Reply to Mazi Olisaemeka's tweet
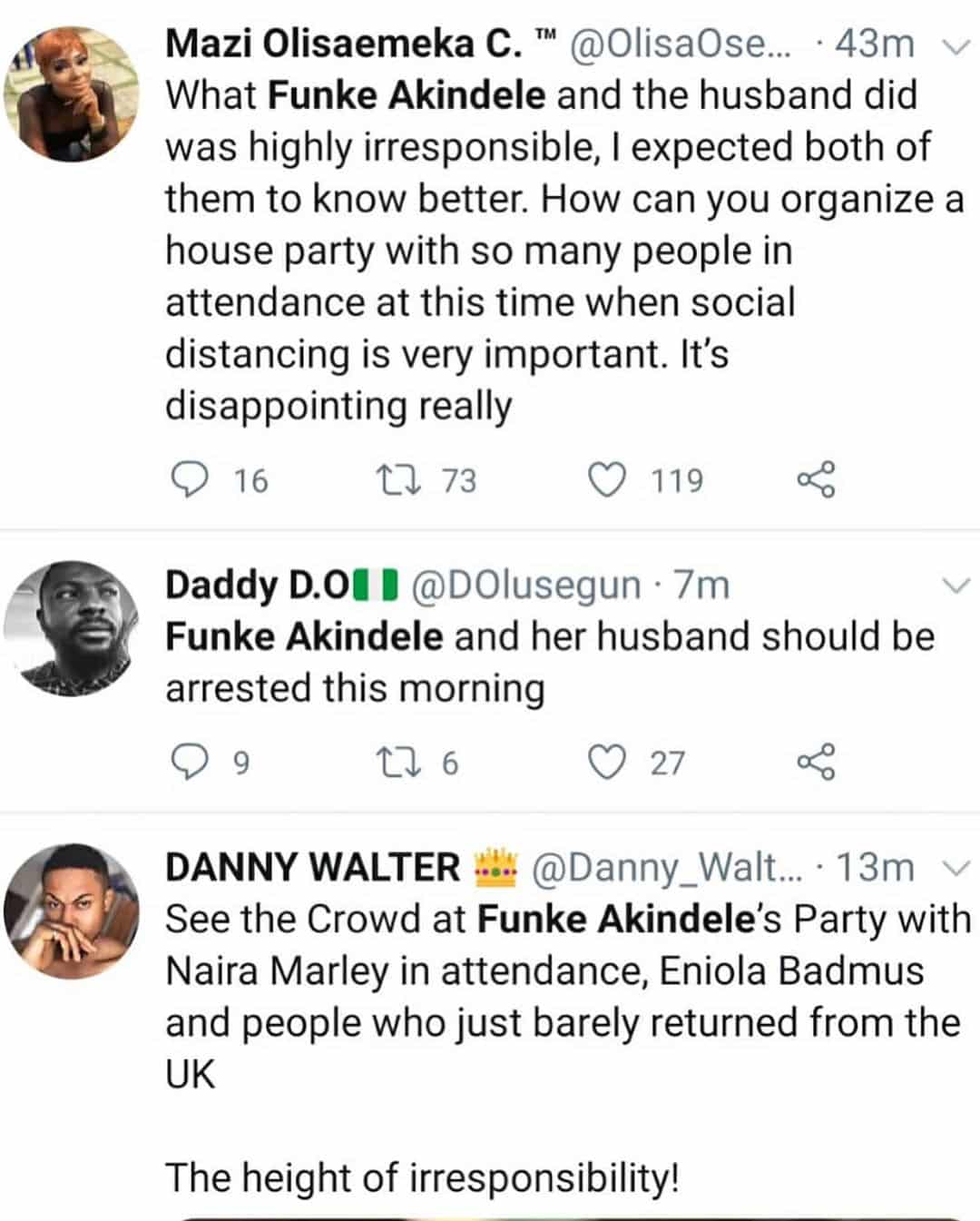The image size is (980, 1221). (189, 479)
